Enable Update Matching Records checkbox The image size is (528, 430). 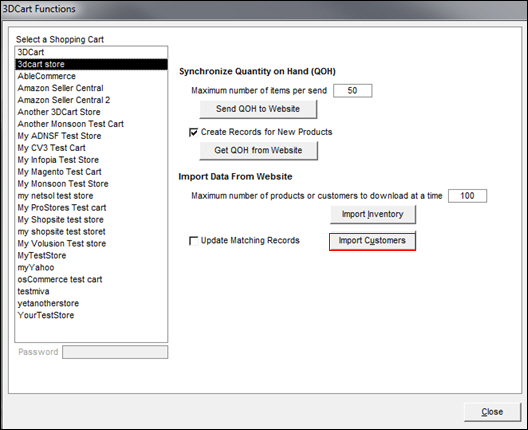click(x=193, y=240)
